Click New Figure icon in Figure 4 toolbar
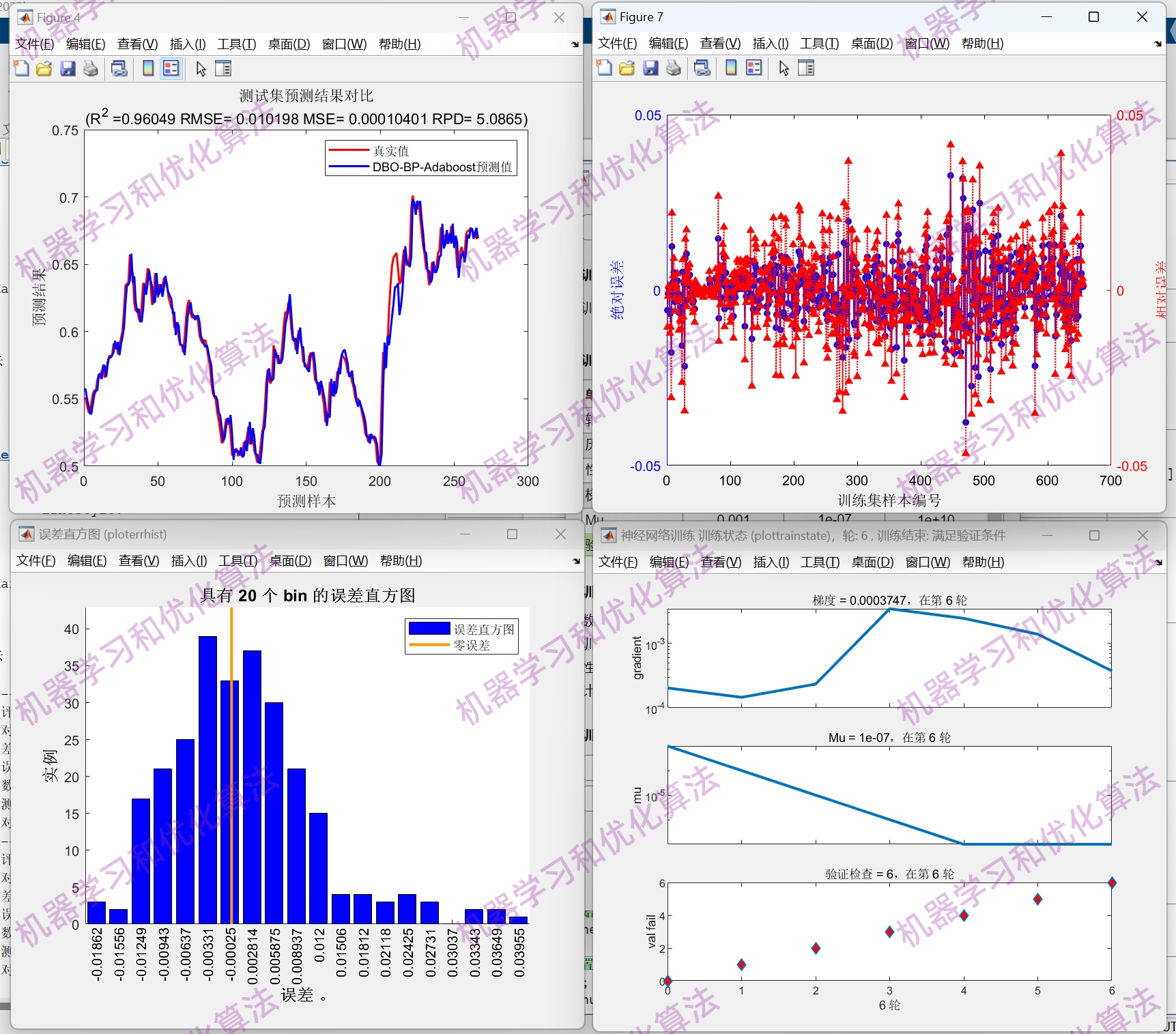 (x=22, y=68)
